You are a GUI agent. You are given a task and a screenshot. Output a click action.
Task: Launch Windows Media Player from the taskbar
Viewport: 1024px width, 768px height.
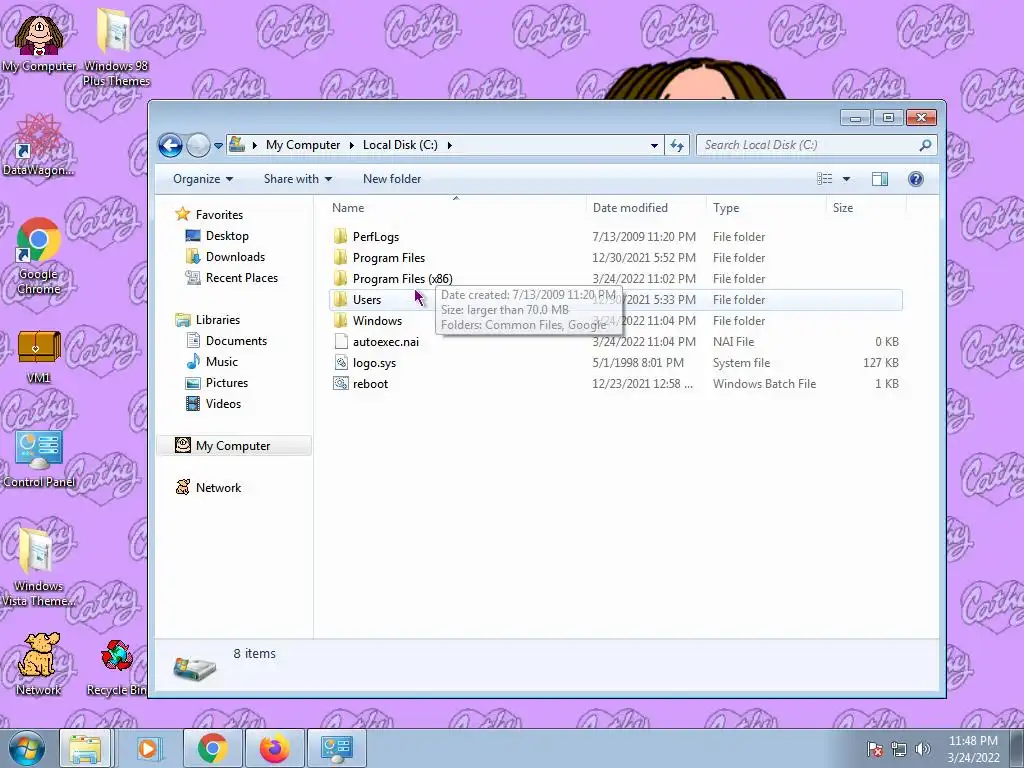point(148,748)
